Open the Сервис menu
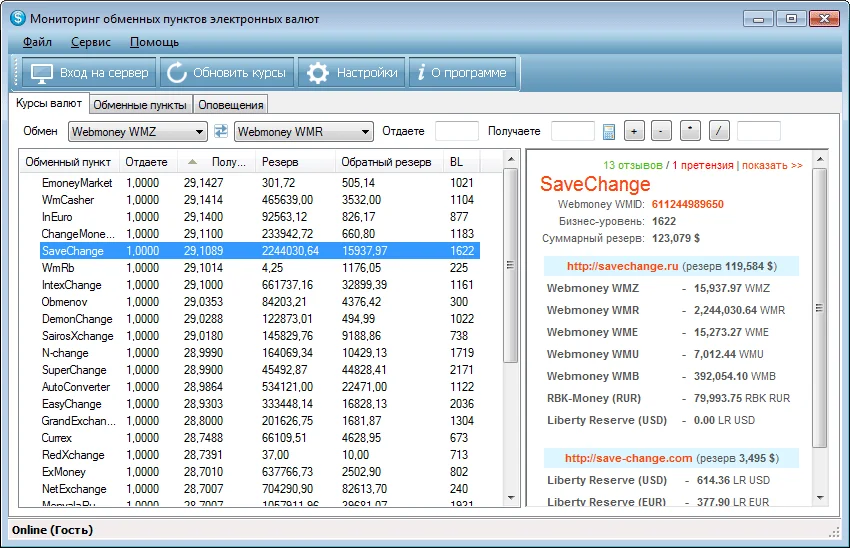The width and height of the screenshot is (850, 548). click(x=91, y=42)
